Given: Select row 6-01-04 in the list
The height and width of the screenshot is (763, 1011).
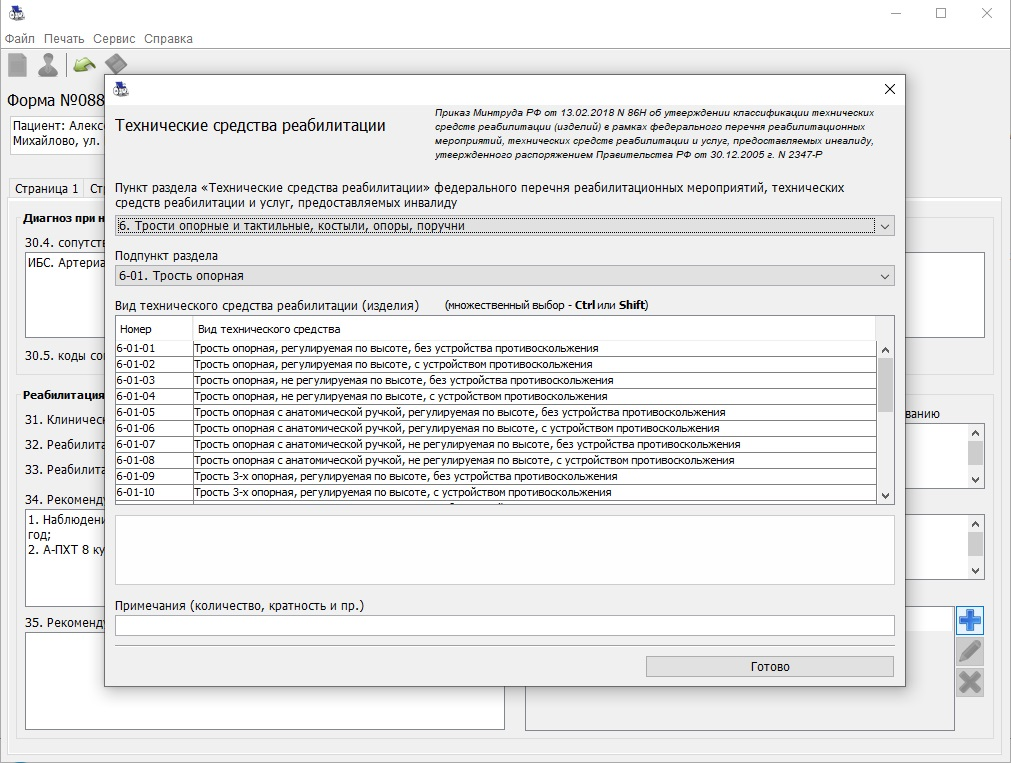Looking at the screenshot, I should (496, 397).
